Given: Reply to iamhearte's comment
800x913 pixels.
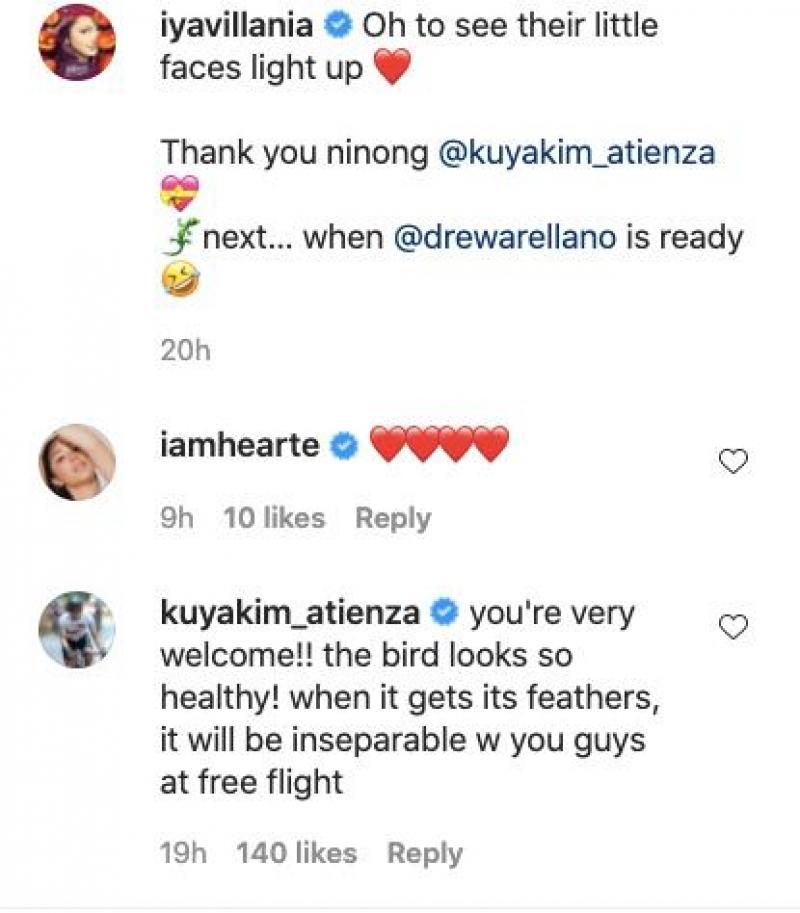Looking at the screenshot, I should coord(393,518).
